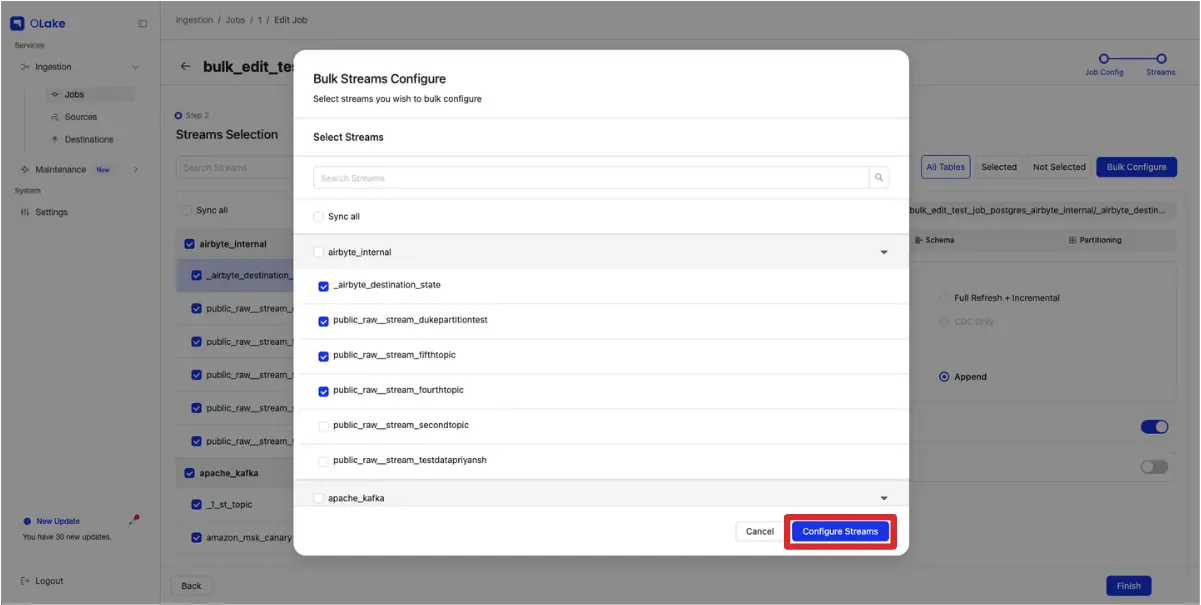The image size is (1201, 605).
Task: Click the Finish button
Action: pyautogui.click(x=1129, y=586)
